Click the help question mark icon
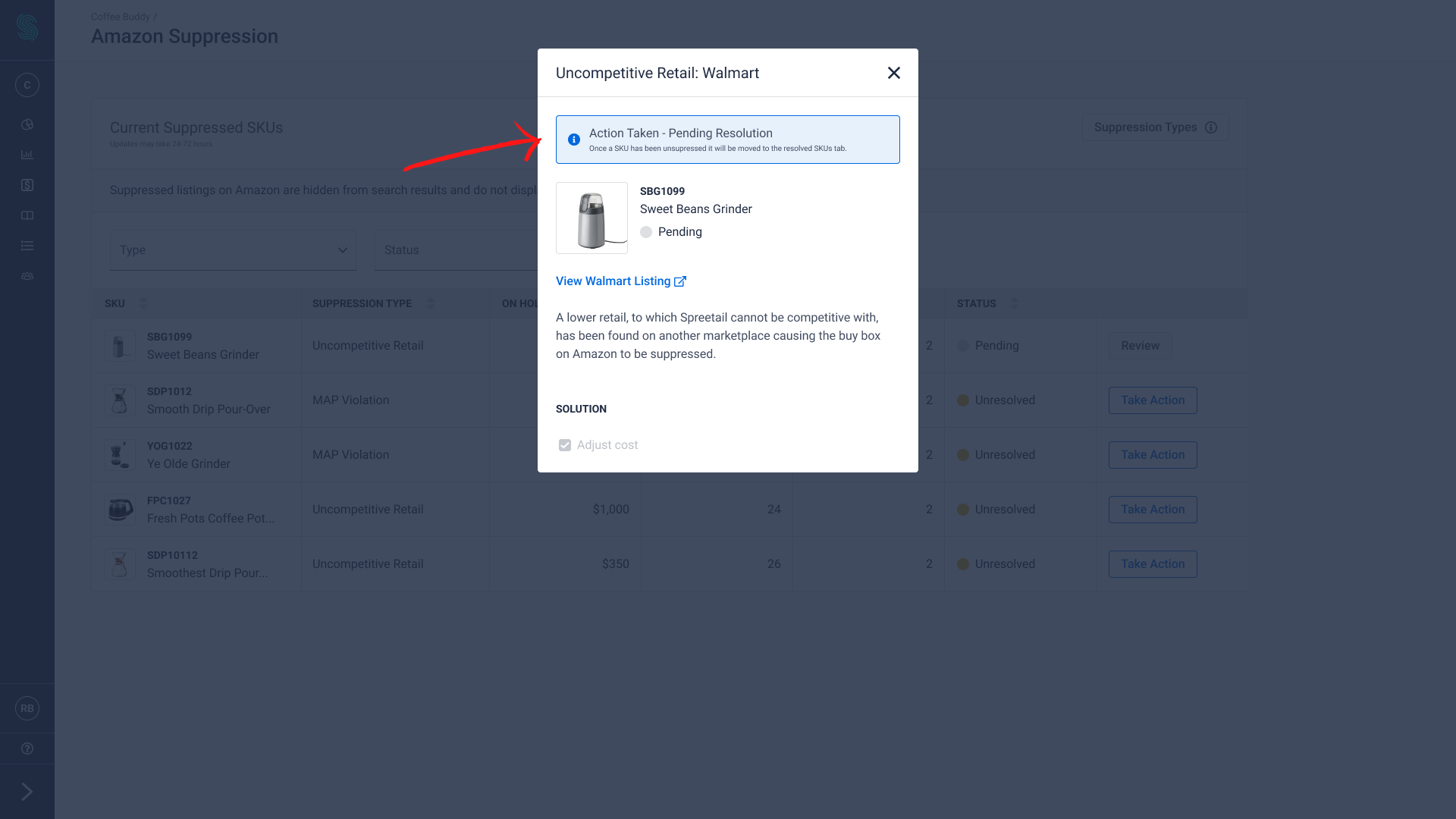 coord(27,748)
